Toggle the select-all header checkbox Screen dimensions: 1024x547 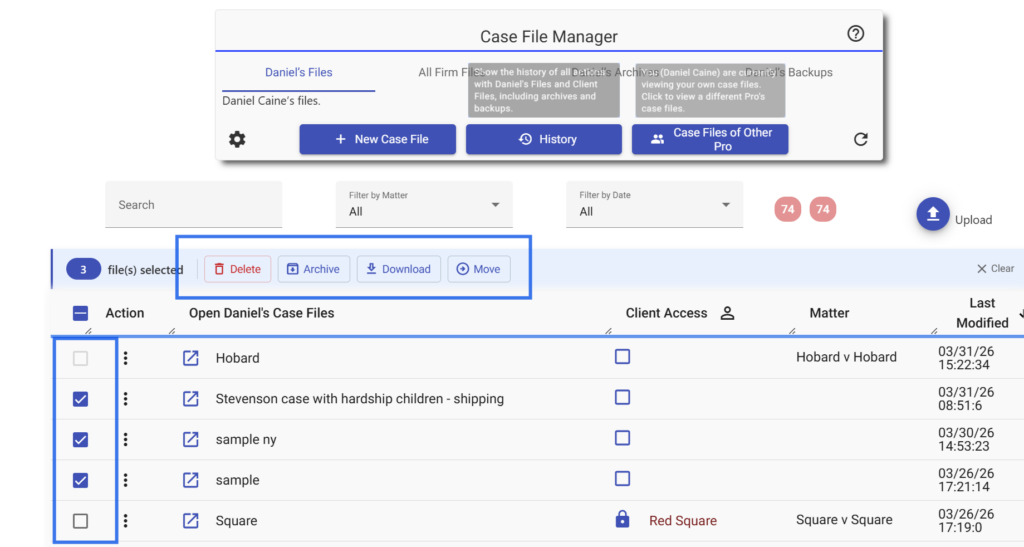click(x=81, y=313)
